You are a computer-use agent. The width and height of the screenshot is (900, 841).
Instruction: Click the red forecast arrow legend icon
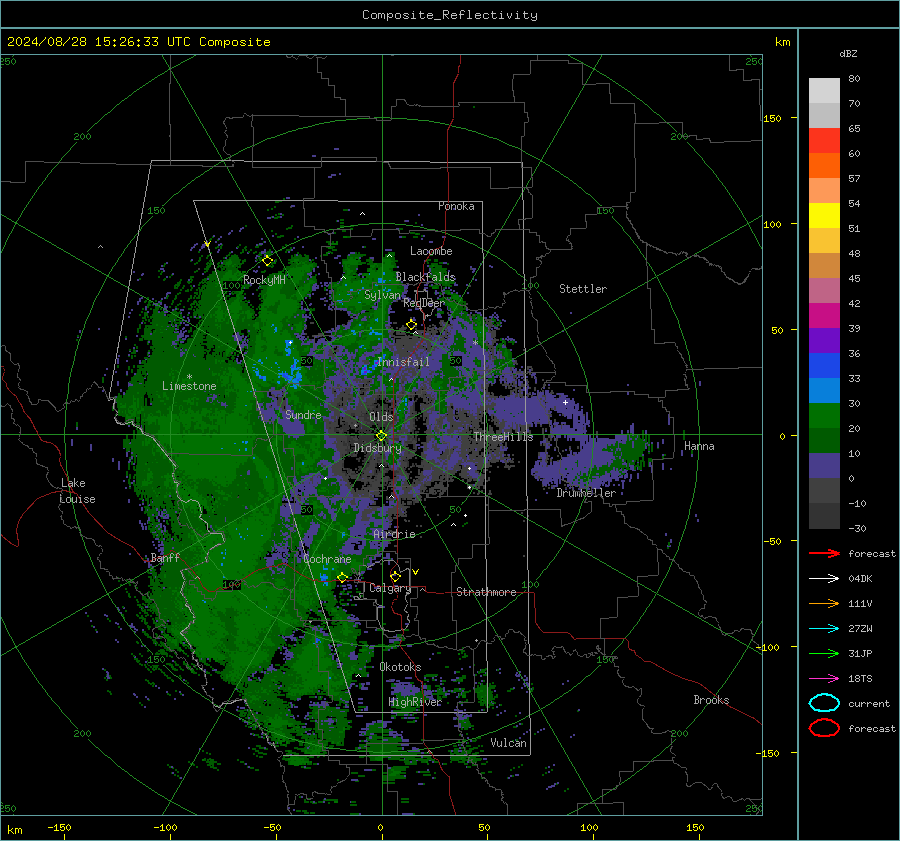[824, 553]
